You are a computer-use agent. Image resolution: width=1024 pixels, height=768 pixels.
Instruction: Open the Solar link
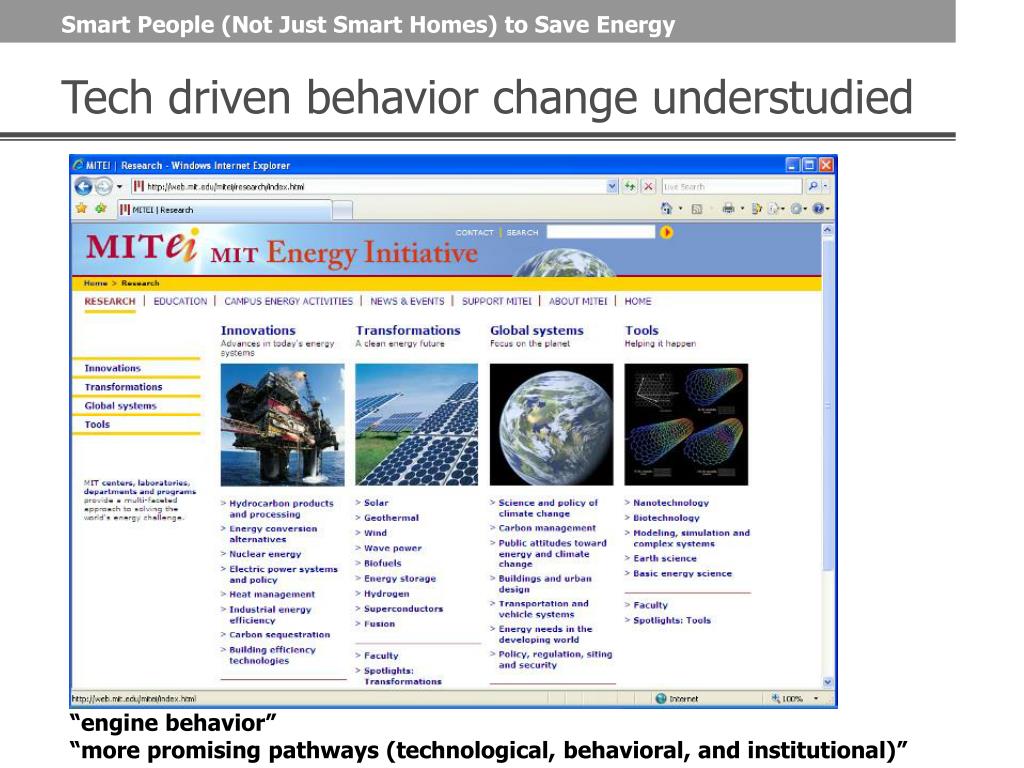pos(376,503)
